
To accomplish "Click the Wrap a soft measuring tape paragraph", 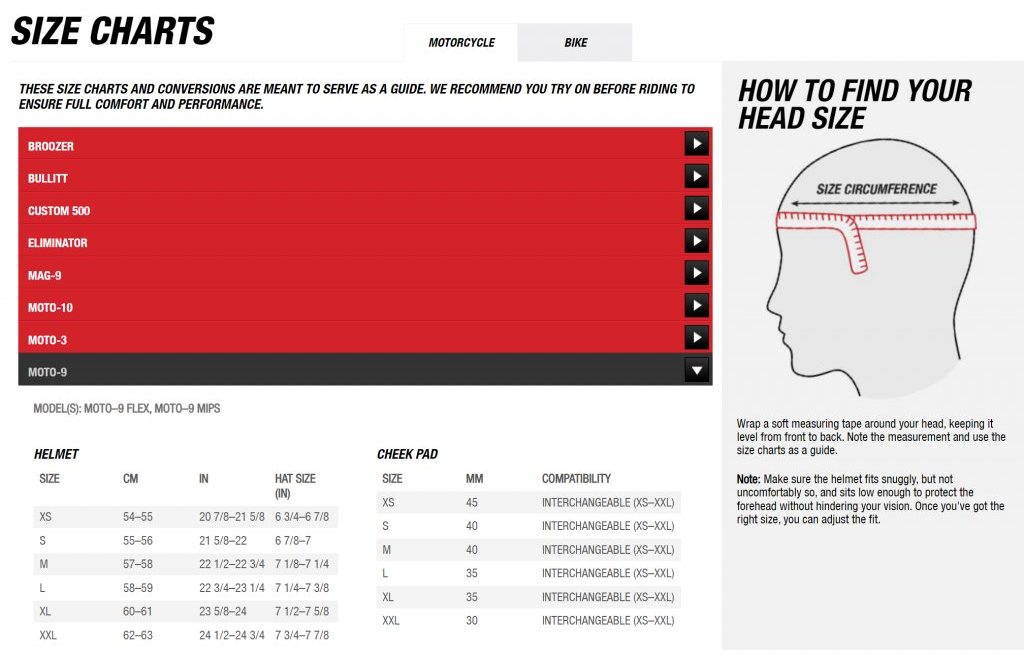I will (x=871, y=437).
